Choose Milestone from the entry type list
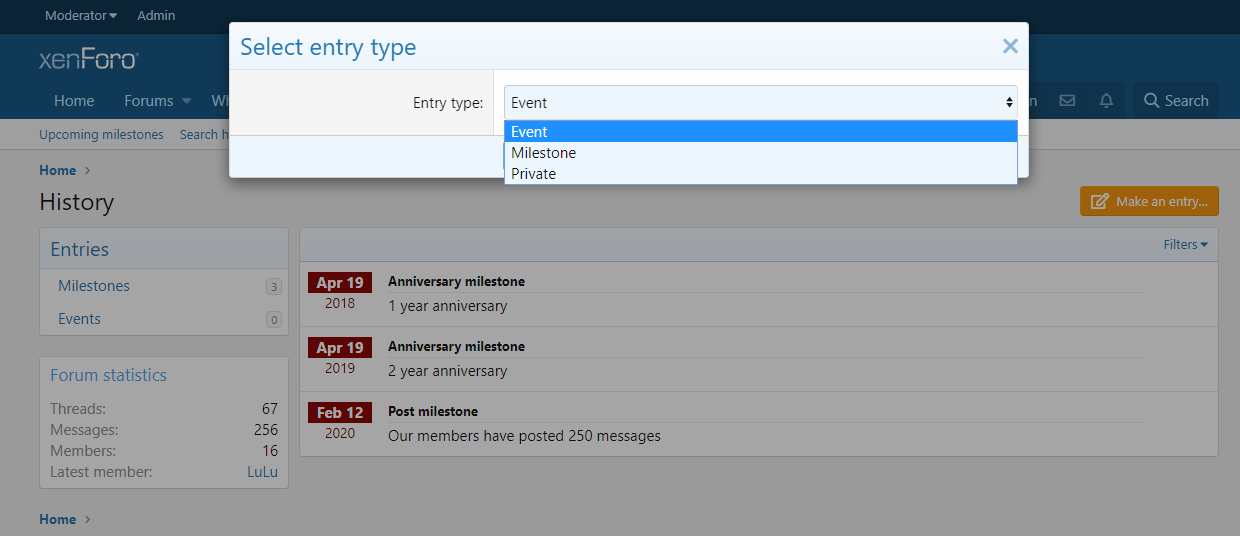 pos(543,153)
